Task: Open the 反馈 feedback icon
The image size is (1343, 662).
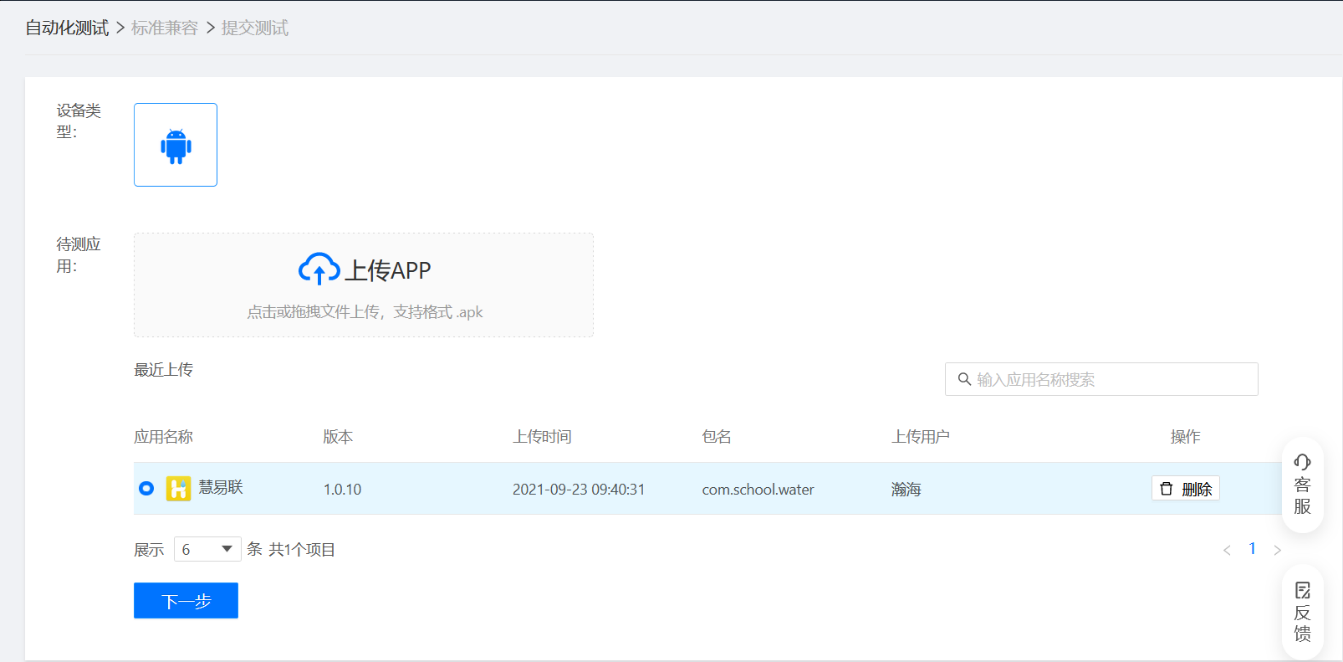Action: pos(1302,590)
